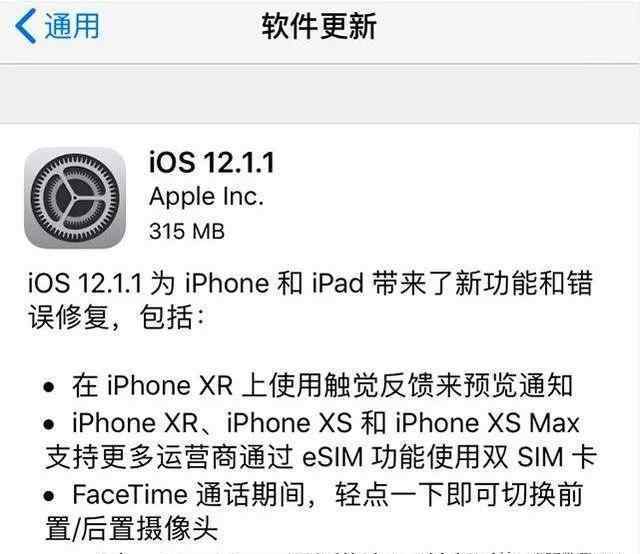
Task: Tap the bullet dot before FaceTime
Action: [x=49, y=496]
